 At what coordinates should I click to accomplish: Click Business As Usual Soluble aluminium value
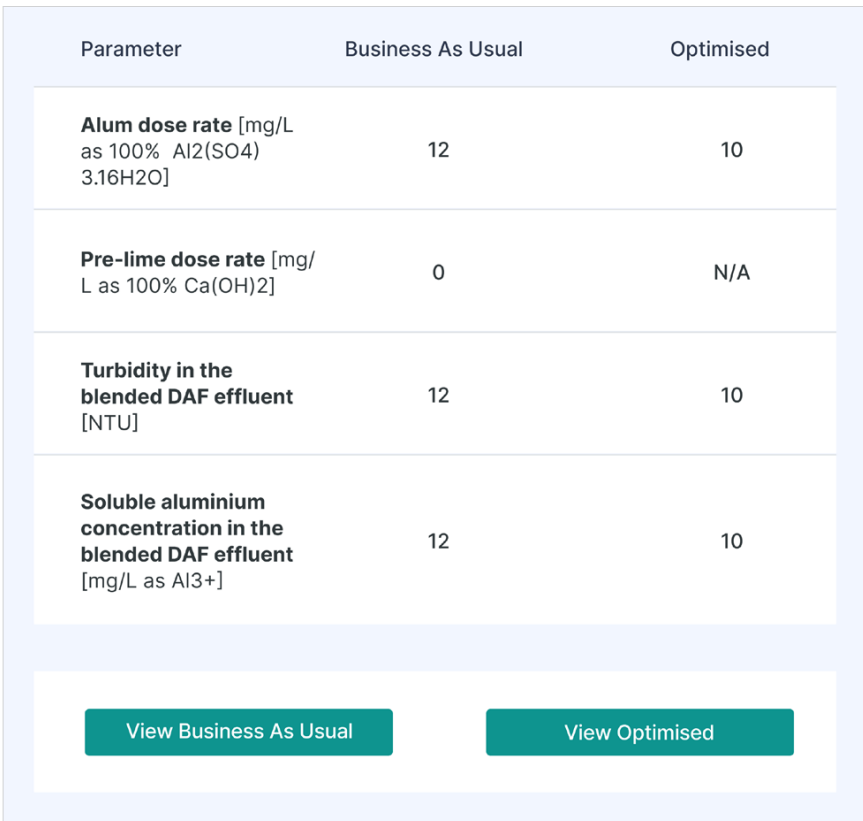click(x=438, y=541)
